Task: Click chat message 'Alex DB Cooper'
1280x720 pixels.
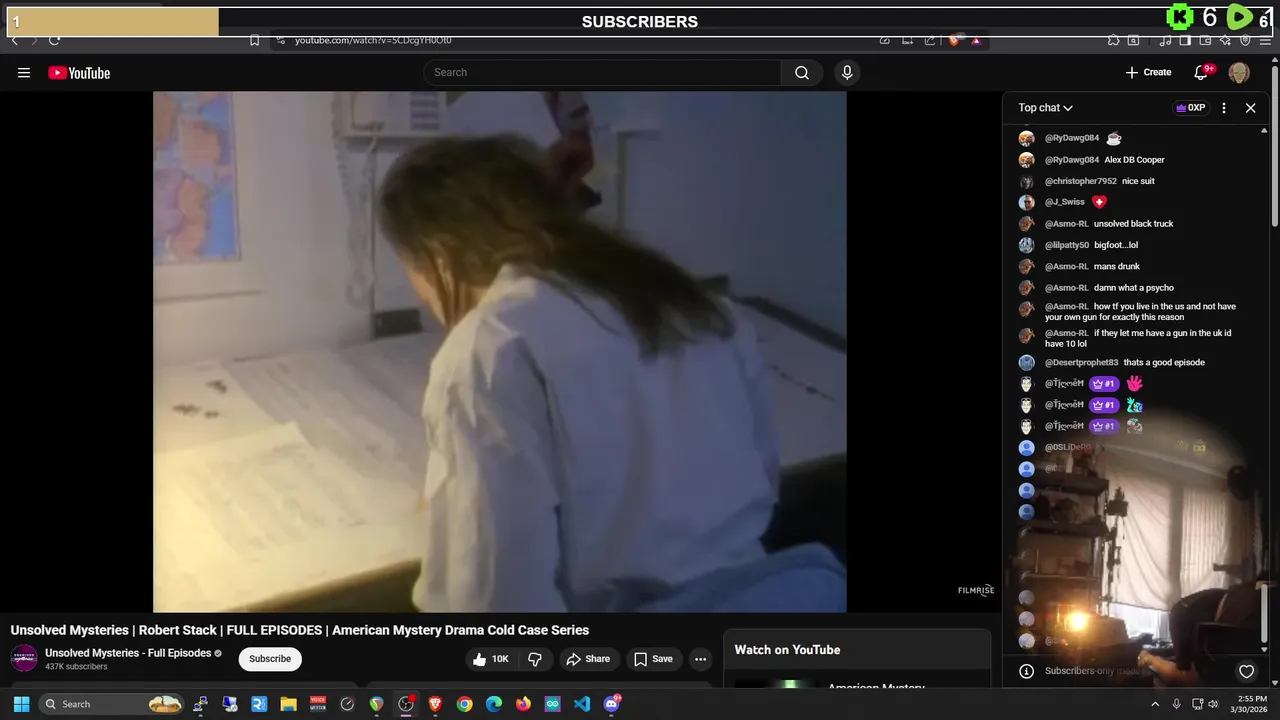Action: tap(1134, 160)
